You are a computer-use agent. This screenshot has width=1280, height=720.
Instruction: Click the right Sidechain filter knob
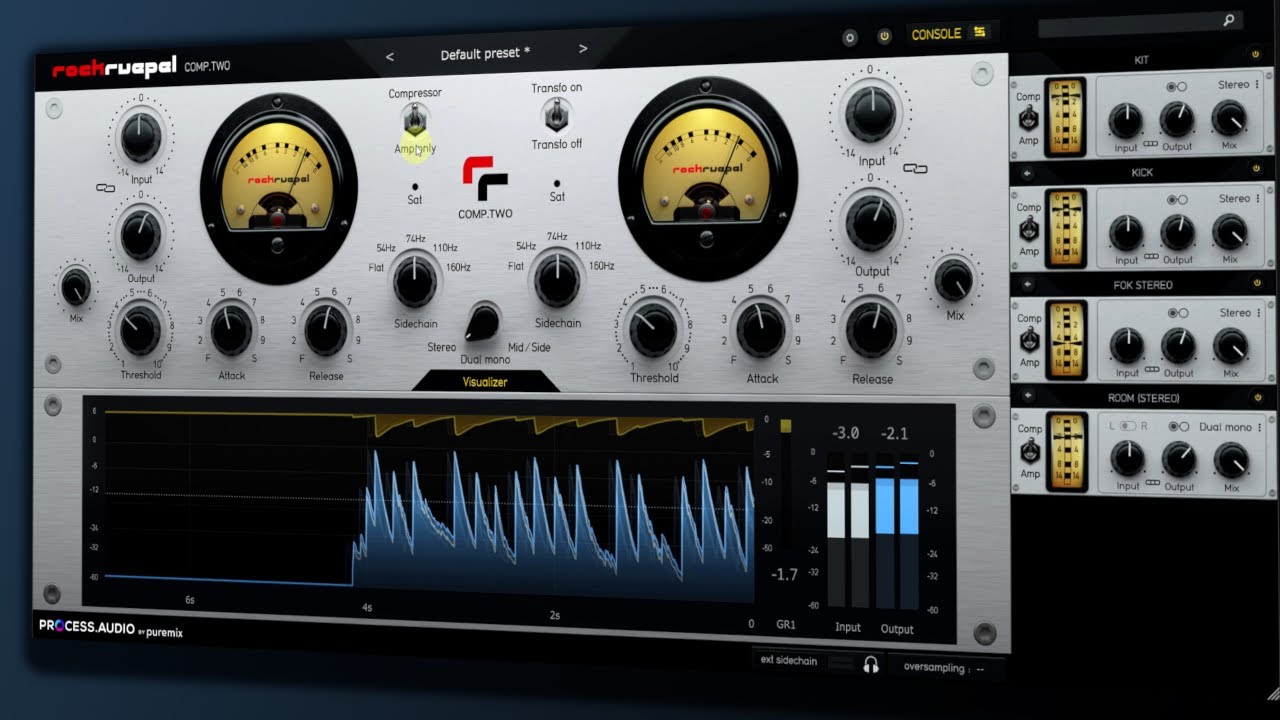(x=556, y=280)
